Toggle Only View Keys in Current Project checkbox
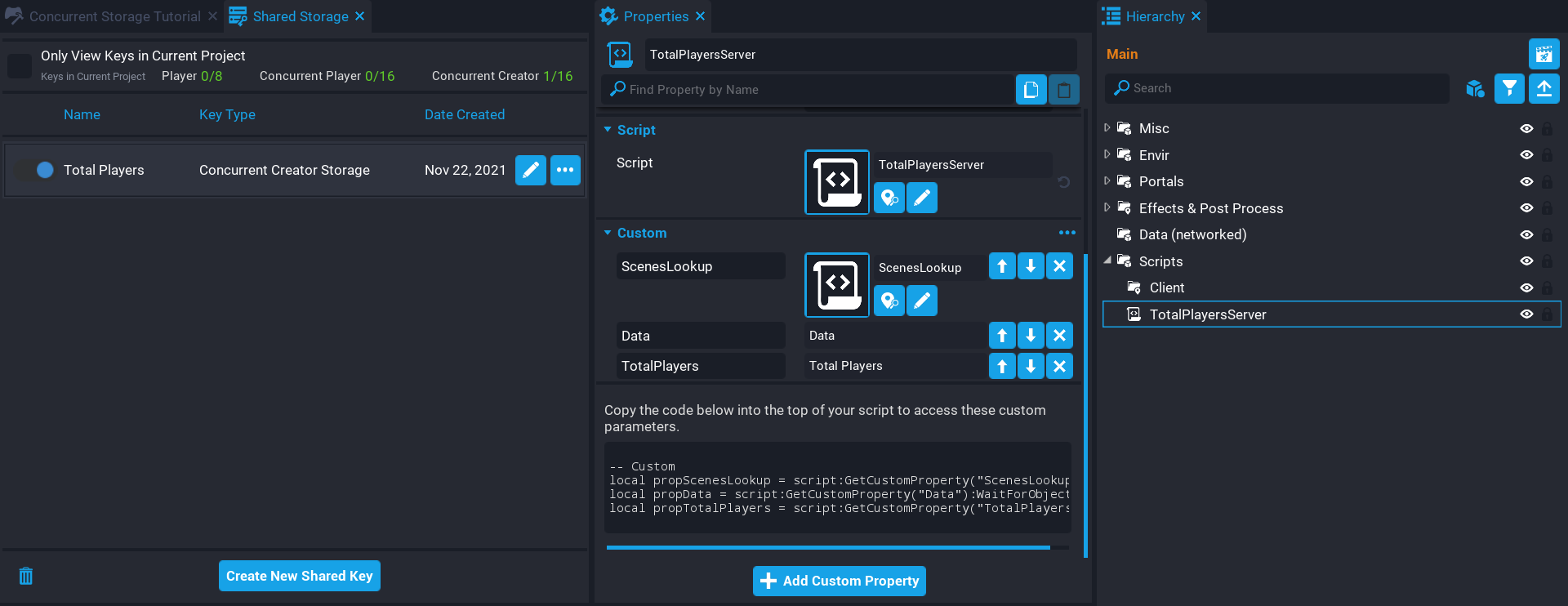The image size is (1568, 606). pos(20,65)
